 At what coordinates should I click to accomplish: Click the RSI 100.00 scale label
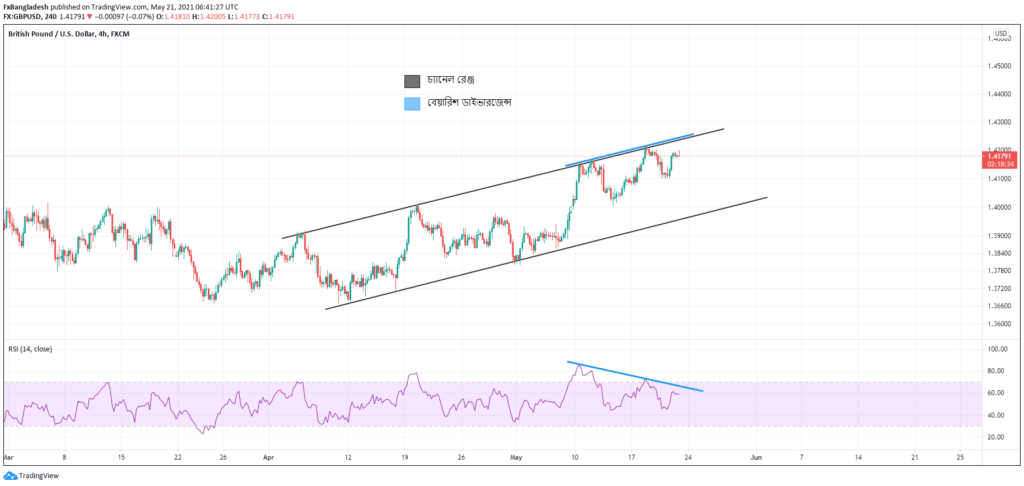999,349
